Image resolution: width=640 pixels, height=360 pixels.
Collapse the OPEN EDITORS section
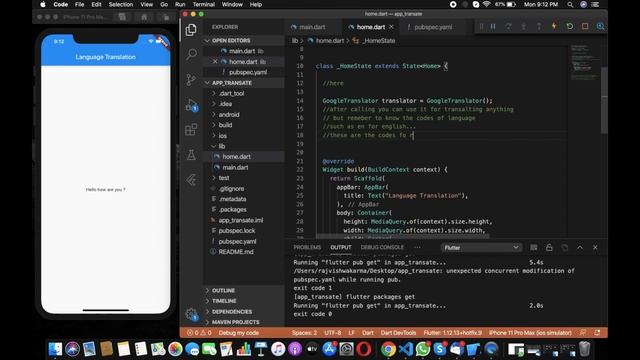point(243,40)
